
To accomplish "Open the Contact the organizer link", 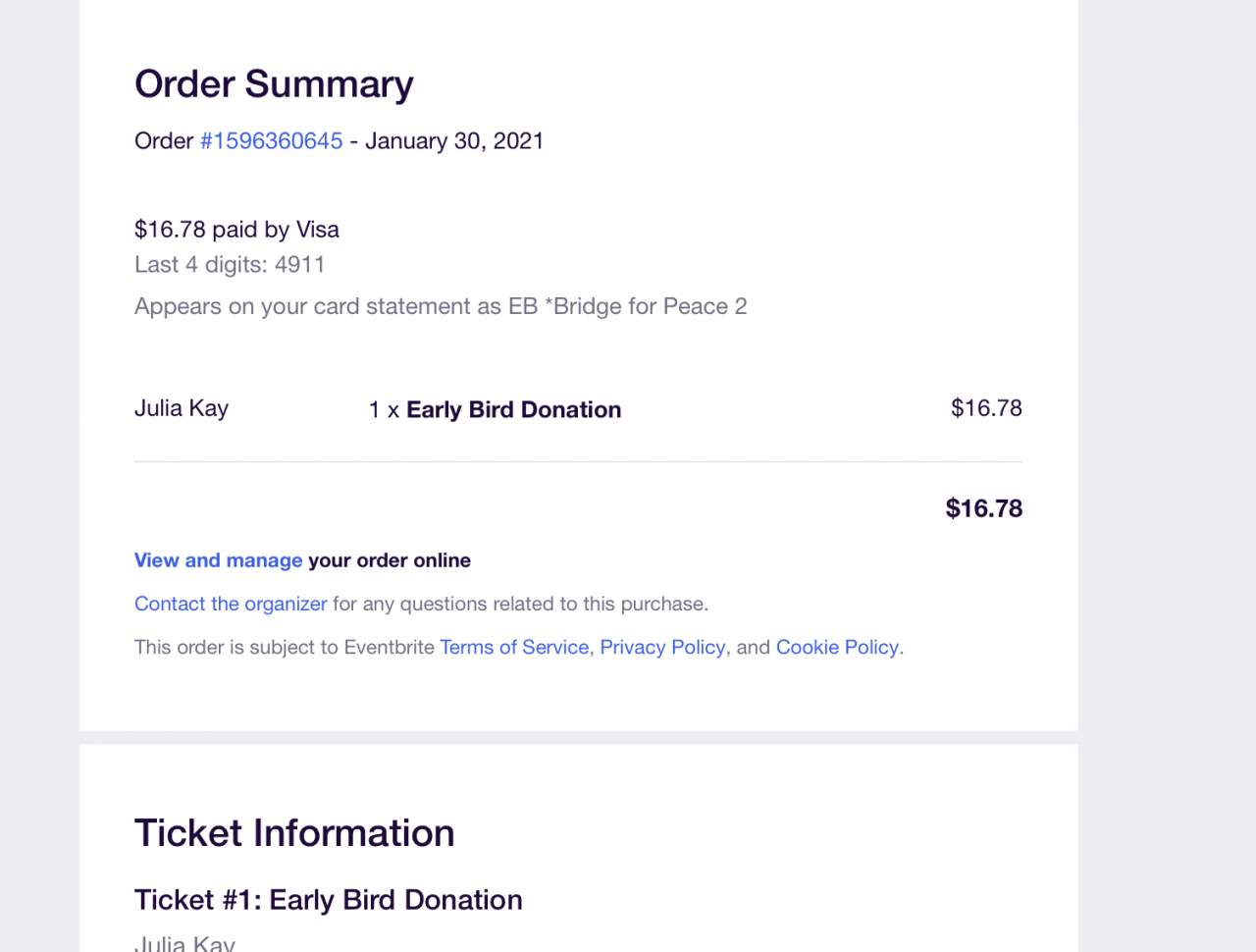I will pos(231,604).
